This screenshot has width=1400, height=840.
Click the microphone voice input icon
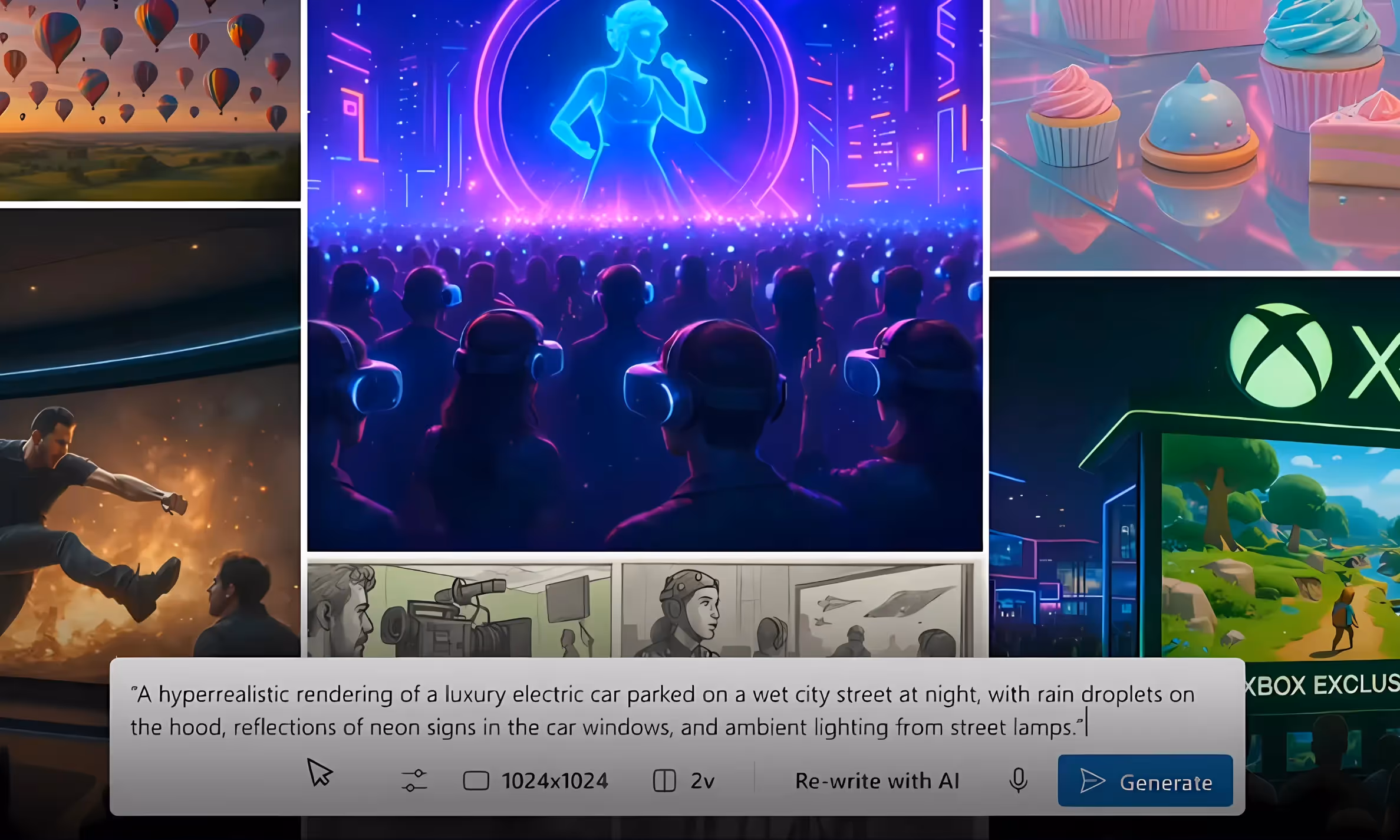[x=1018, y=780]
